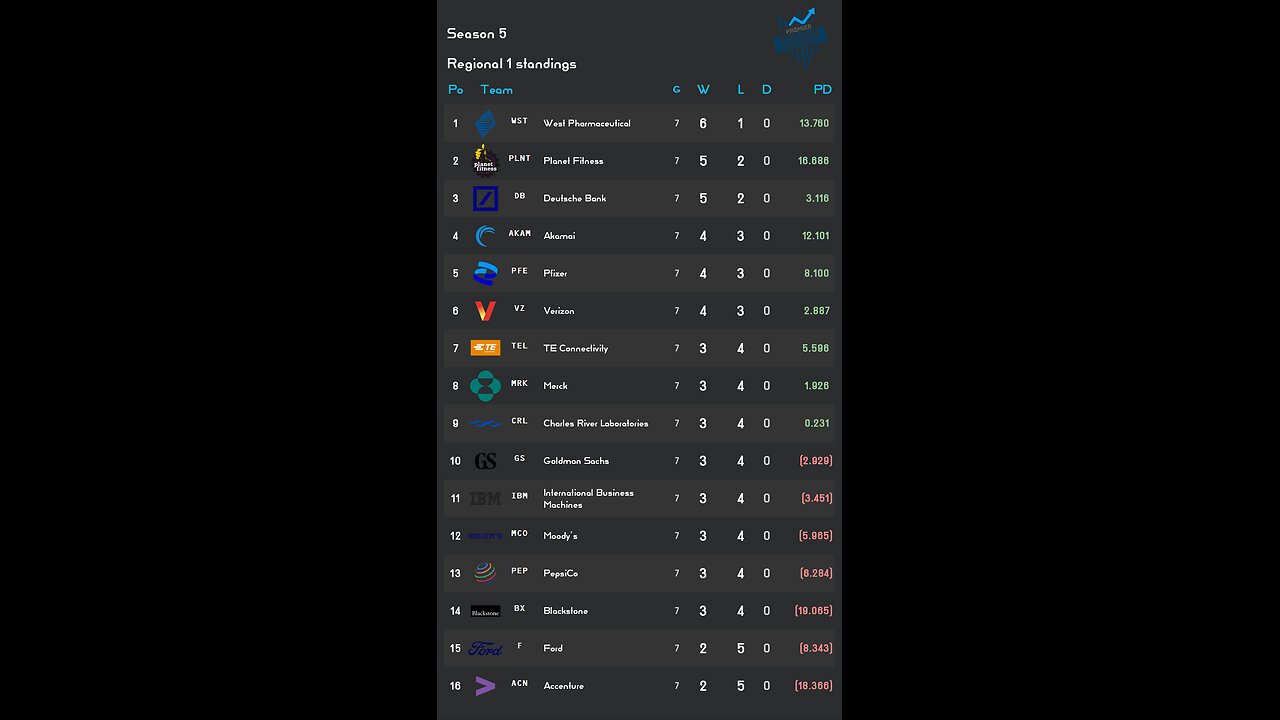
Task: Click the Team column header
Action: [x=496, y=89]
